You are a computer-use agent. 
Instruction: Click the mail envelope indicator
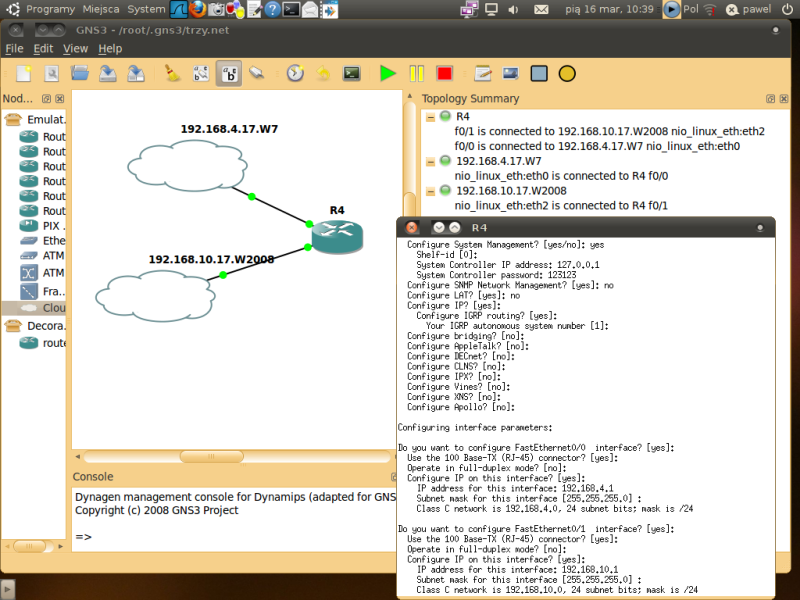pyautogui.click(x=541, y=9)
